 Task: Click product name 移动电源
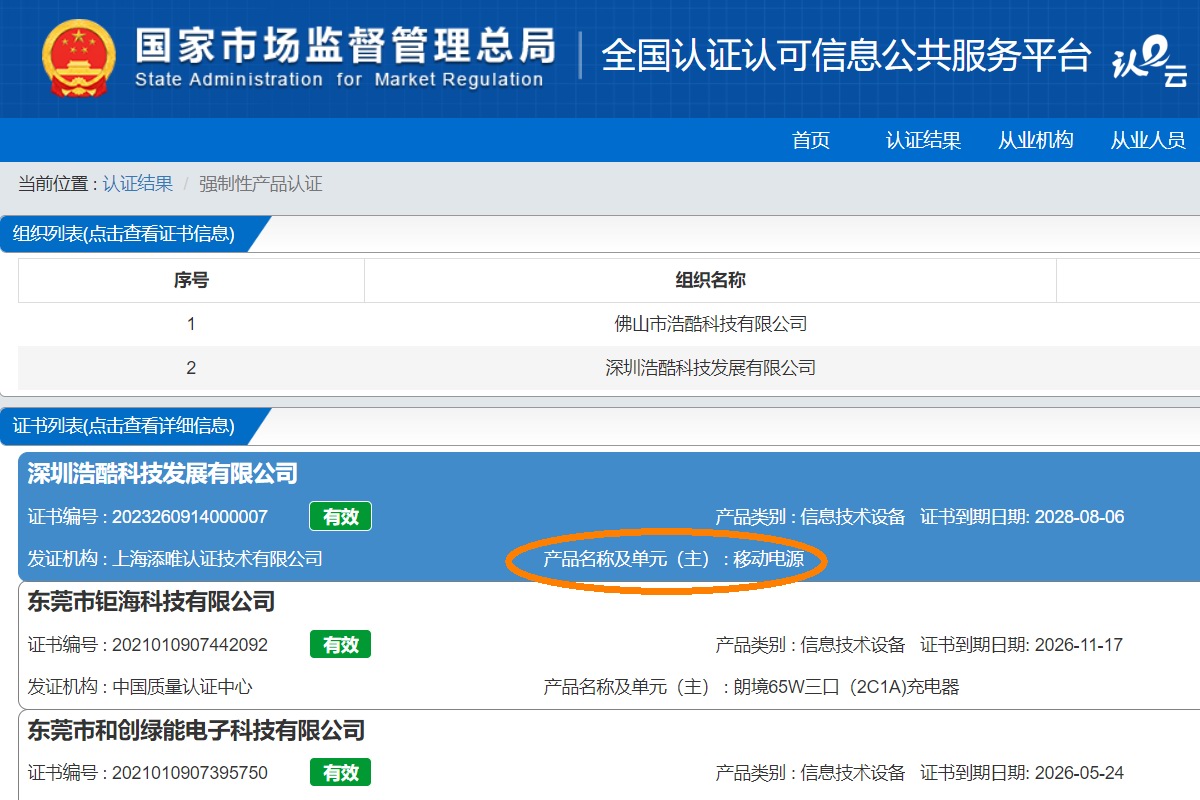click(x=769, y=559)
